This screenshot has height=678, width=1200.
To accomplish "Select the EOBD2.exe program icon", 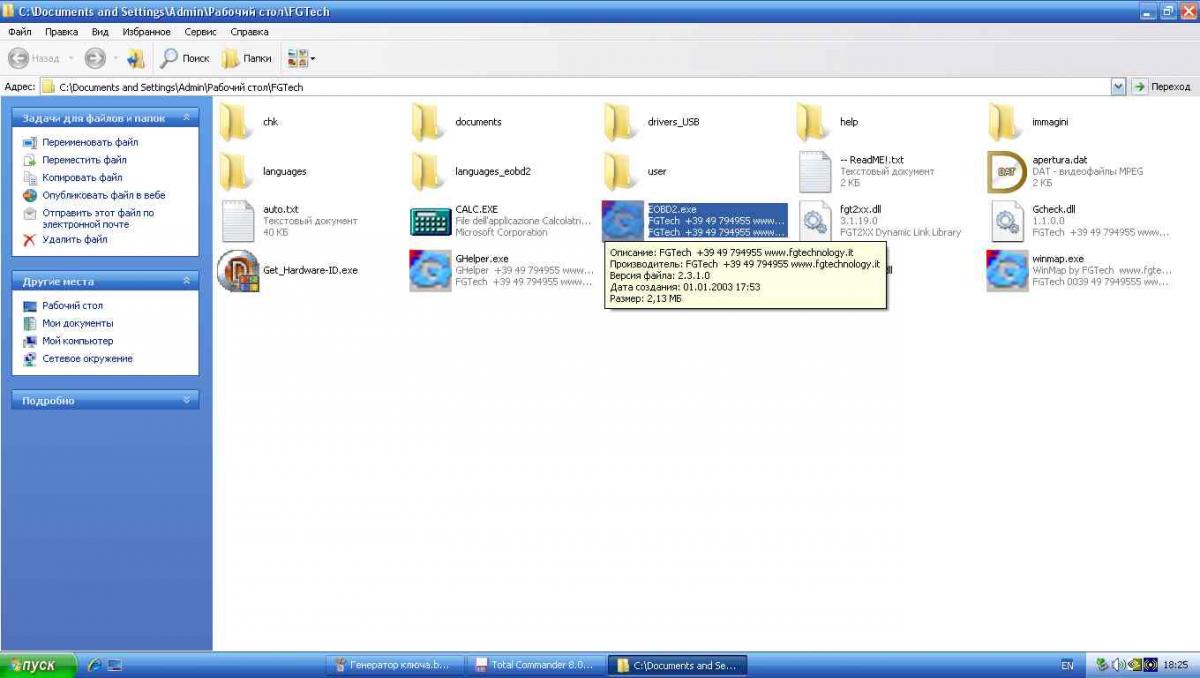I will pos(623,221).
